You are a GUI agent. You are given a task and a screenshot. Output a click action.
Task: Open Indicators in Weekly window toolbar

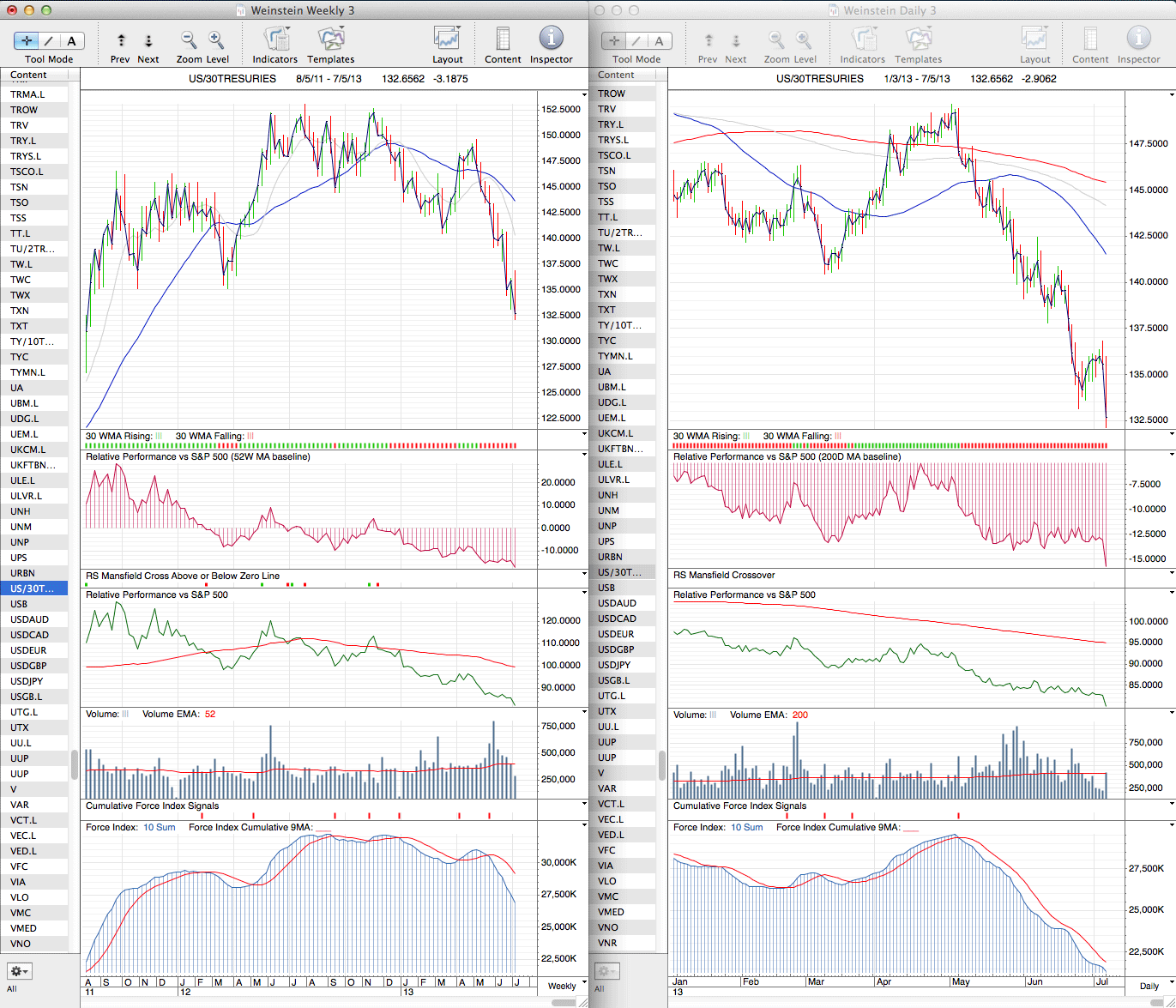tap(274, 40)
